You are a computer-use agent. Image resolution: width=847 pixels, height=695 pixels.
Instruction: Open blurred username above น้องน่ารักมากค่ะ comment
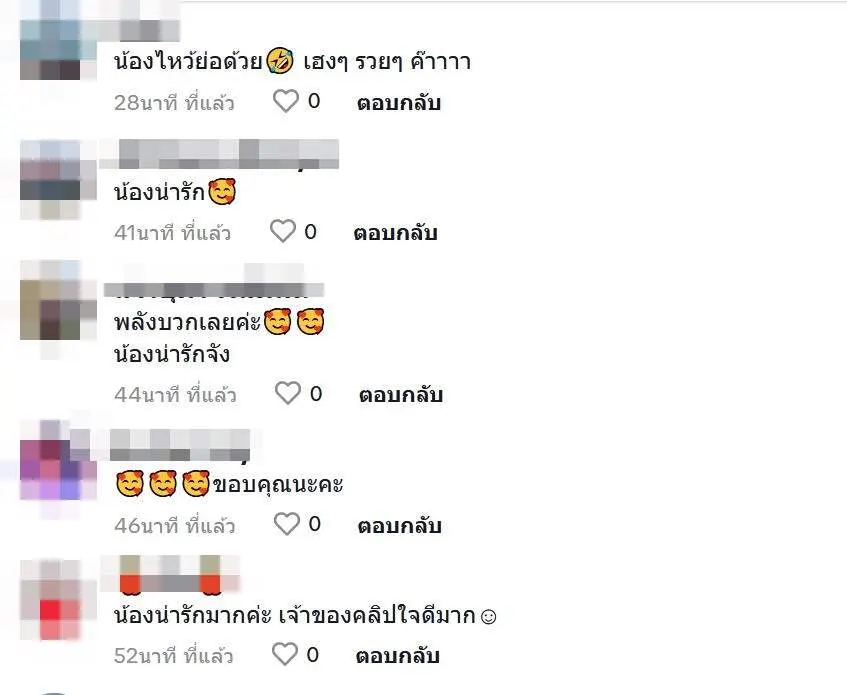point(171,574)
